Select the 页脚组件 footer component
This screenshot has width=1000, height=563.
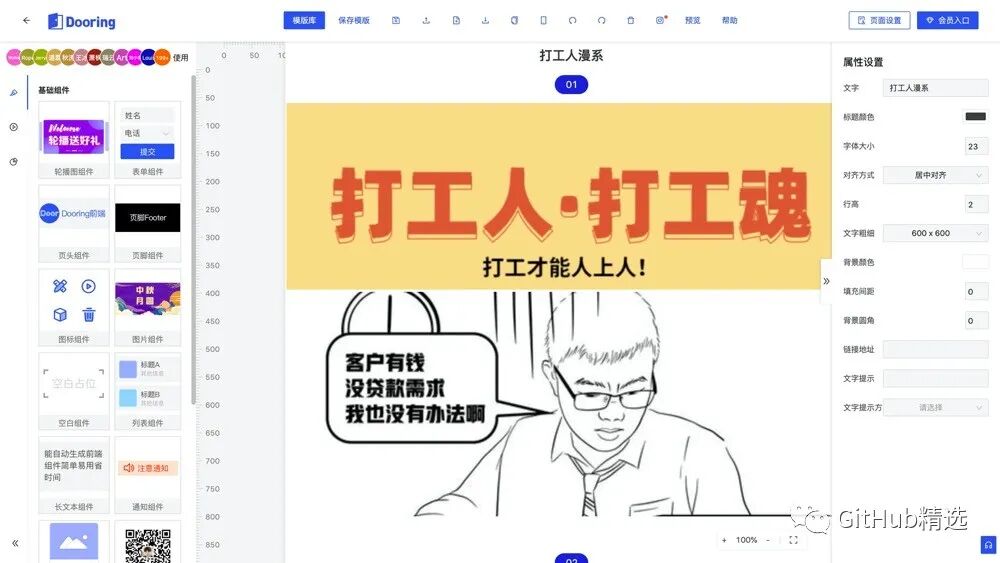coord(148,224)
